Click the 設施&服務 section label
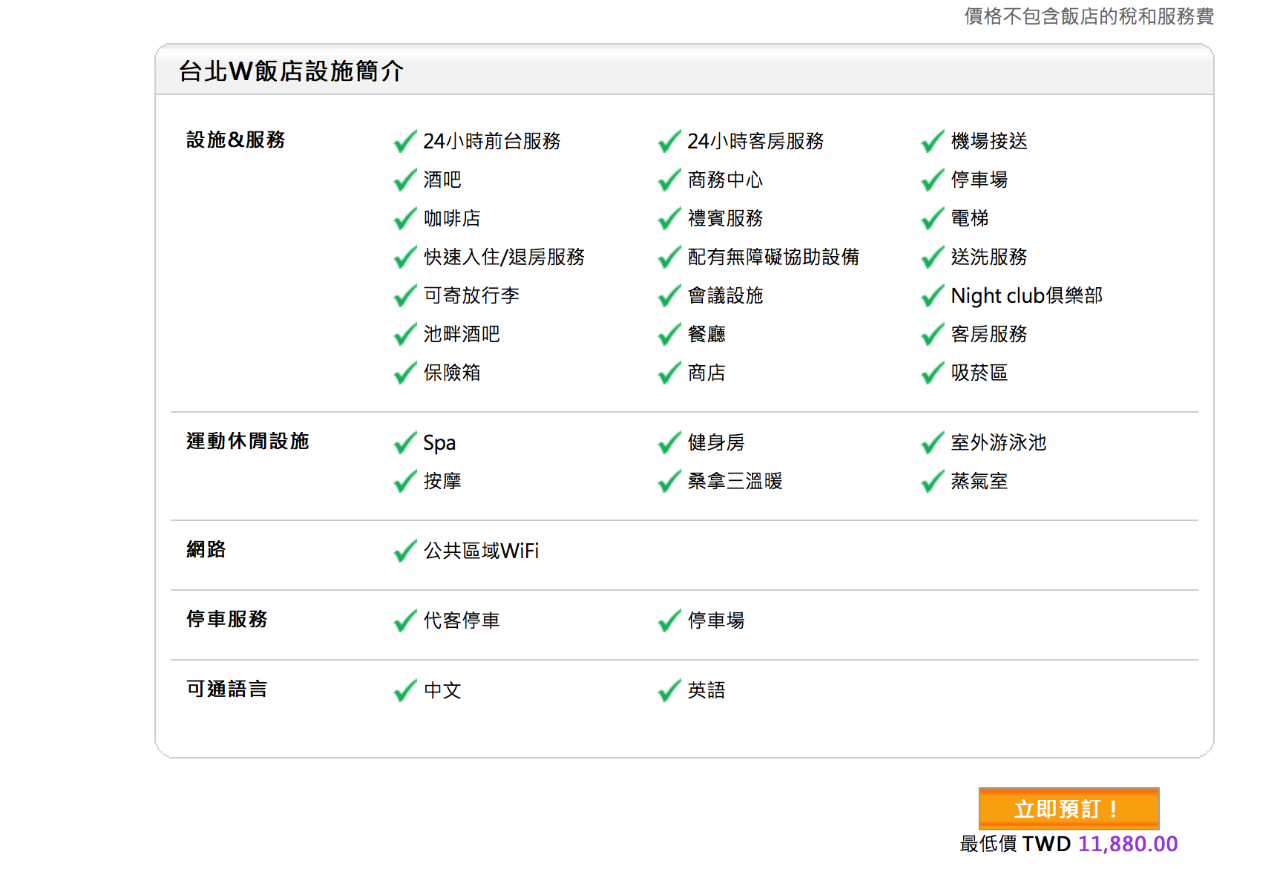The image size is (1280, 869). [236, 140]
